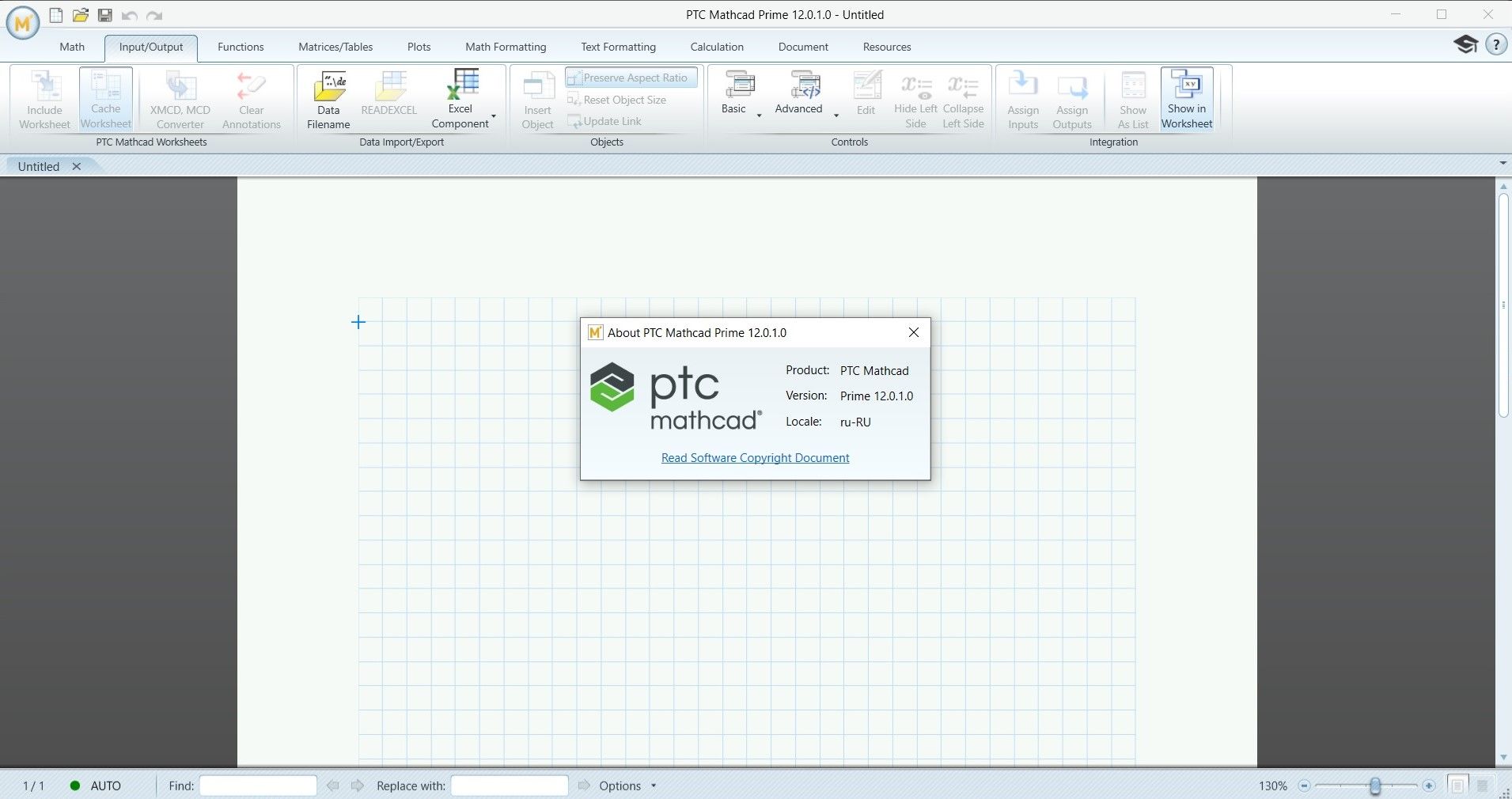Click the zoom slider handle

[1375, 786]
